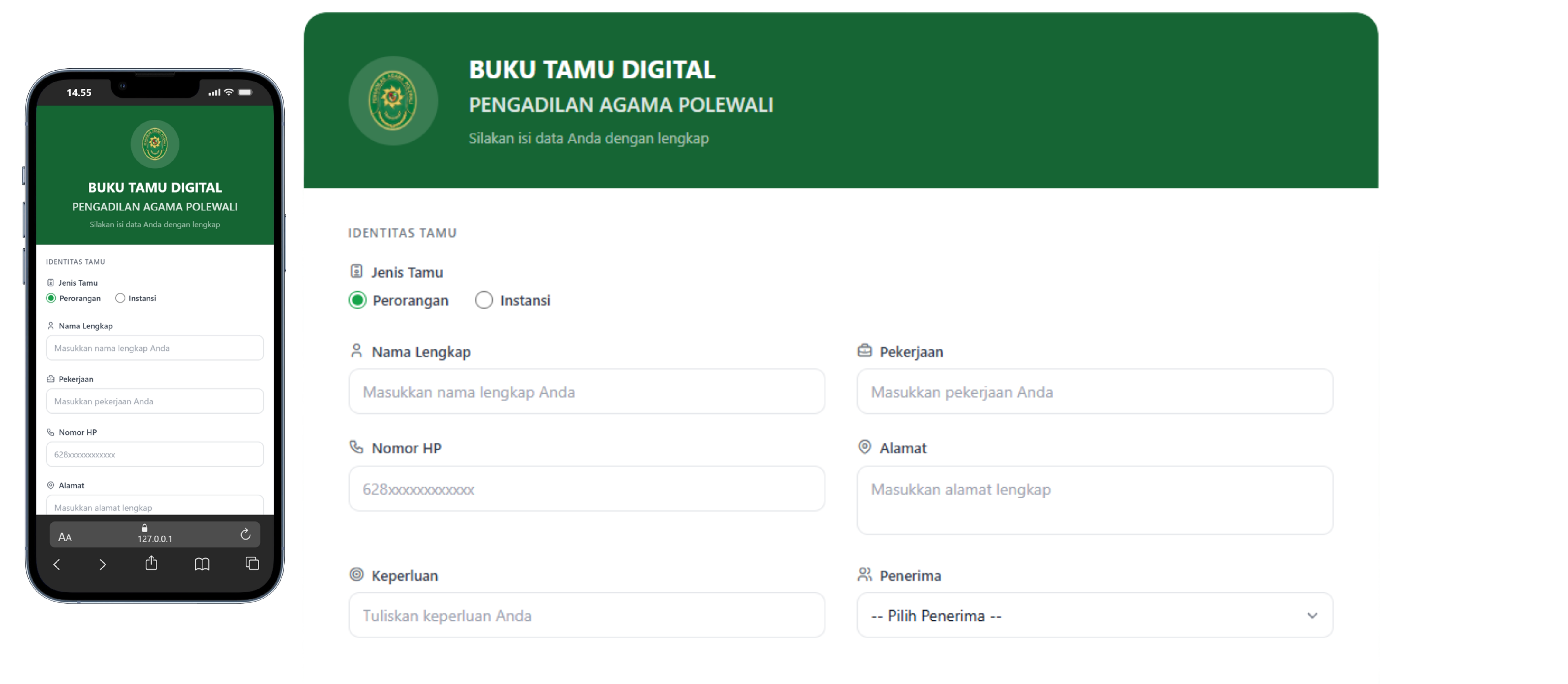This screenshot has height=684, width=1568.
Task: Click the court logo in the phone header
Action: point(155,144)
